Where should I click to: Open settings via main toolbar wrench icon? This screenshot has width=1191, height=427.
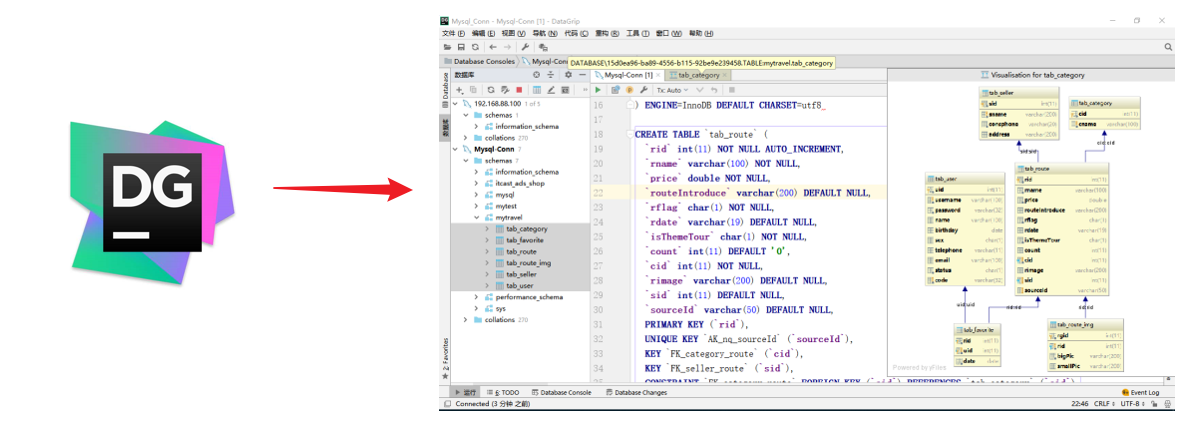[525, 47]
